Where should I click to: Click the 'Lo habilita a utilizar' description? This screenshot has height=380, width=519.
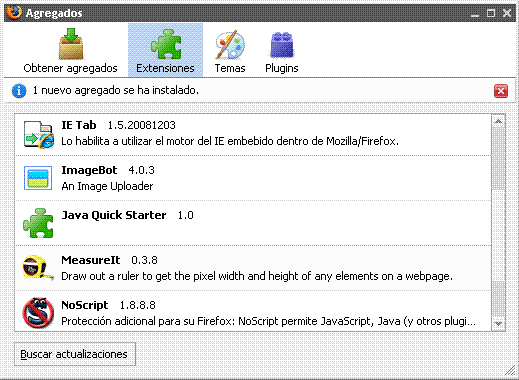coord(230,141)
